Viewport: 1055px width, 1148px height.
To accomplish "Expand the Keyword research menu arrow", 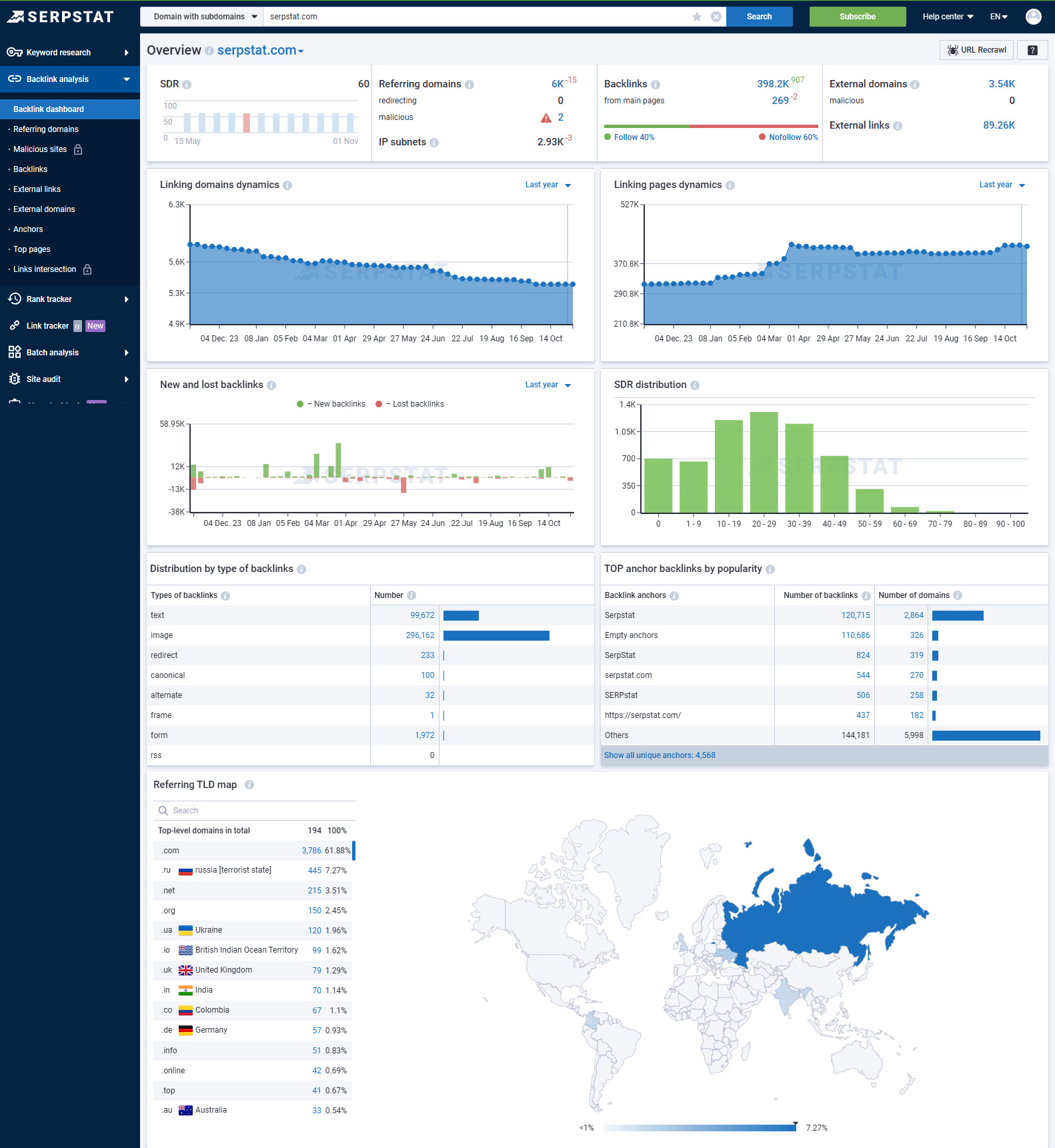I will tap(127, 53).
